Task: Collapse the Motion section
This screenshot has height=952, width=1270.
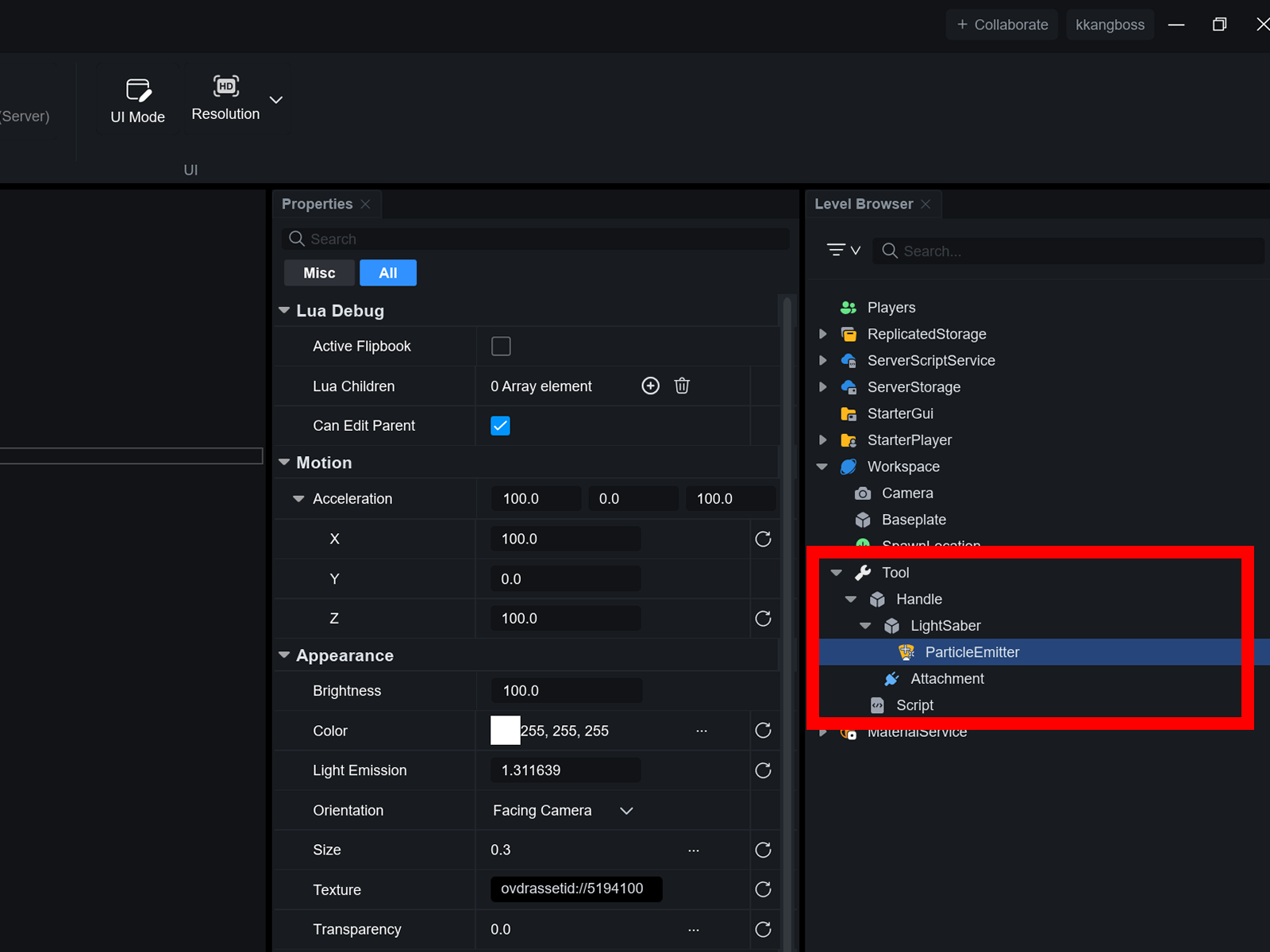Action: point(284,463)
